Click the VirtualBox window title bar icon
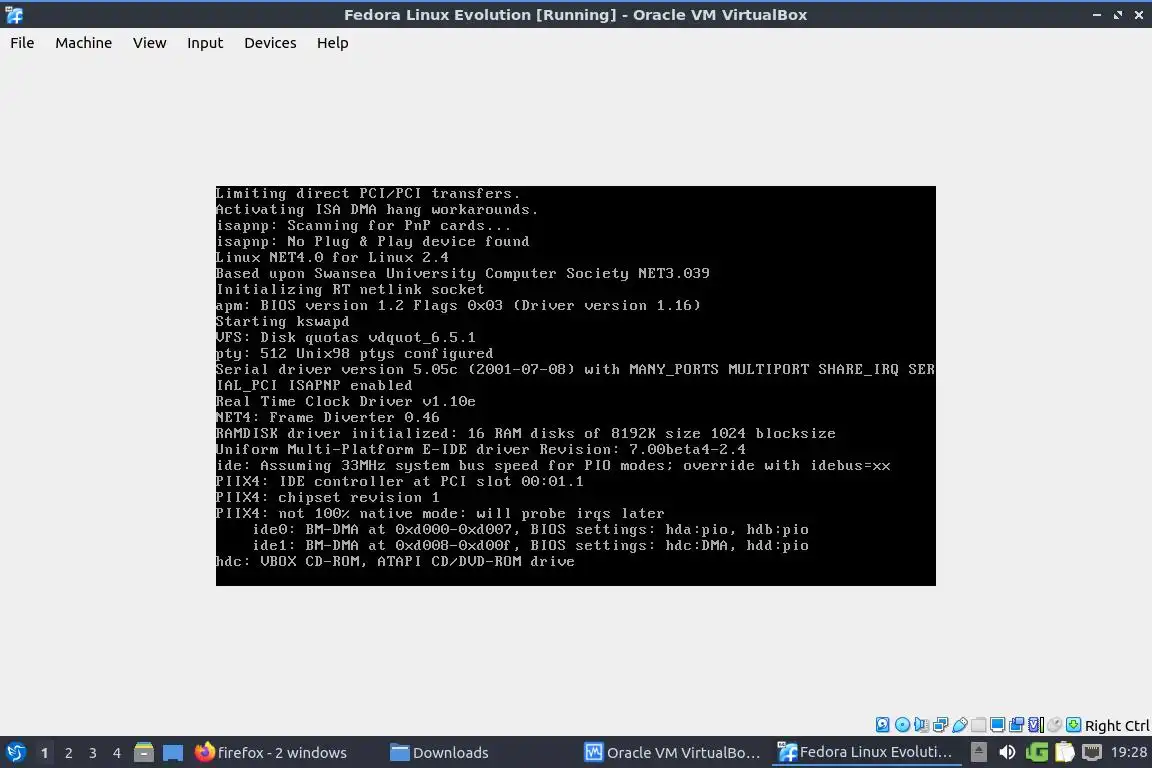 (x=14, y=15)
